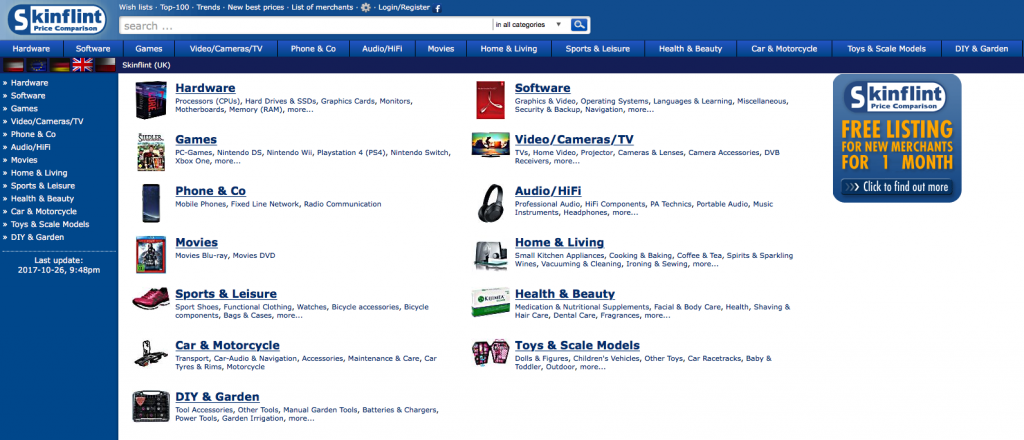Select the Polish flag site

coord(105,65)
